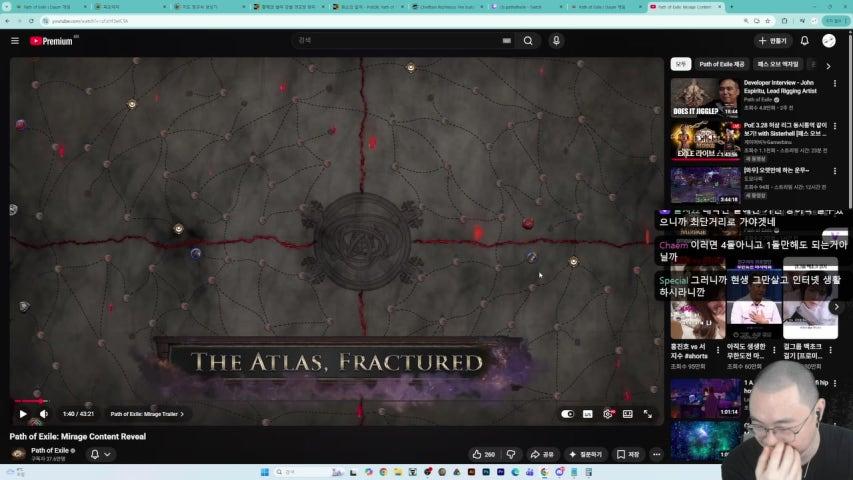Image resolution: width=853 pixels, height=480 pixels.
Task: Start voice search with microphone icon
Action: tap(556, 41)
